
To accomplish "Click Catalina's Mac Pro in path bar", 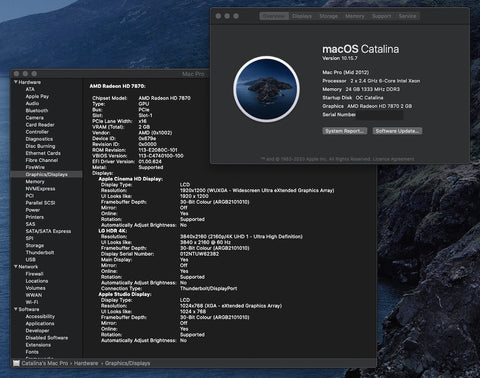I will 45,363.
